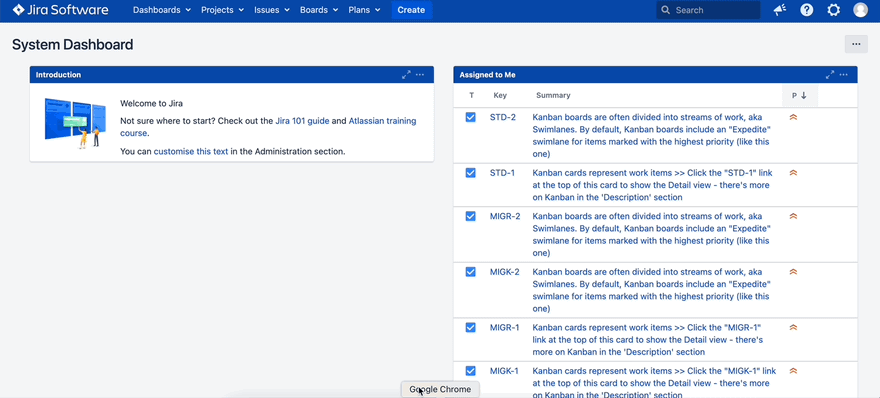Image resolution: width=880 pixels, height=398 pixels.
Task: Click the MIGK-2 priority icon
Action: (793, 272)
